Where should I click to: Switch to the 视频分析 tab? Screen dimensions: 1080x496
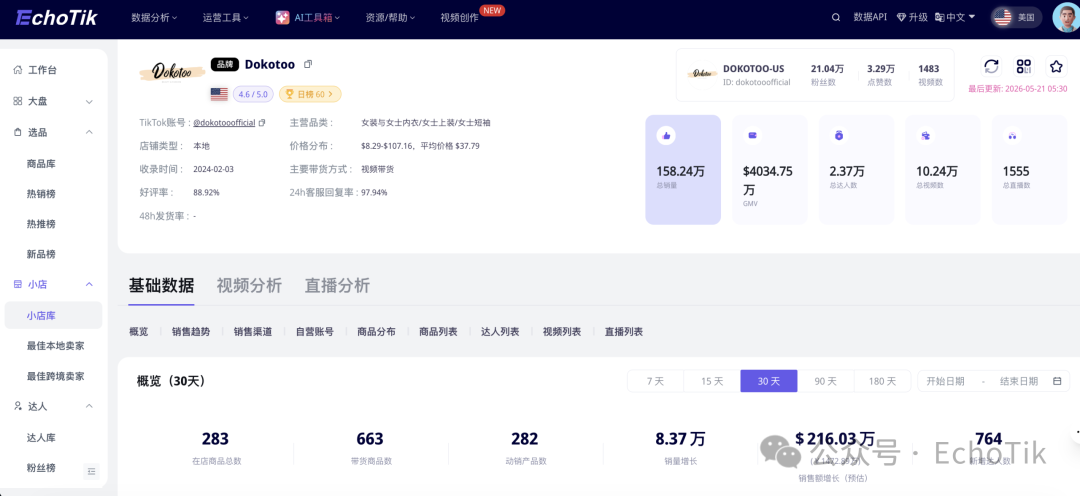(x=249, y=285)
